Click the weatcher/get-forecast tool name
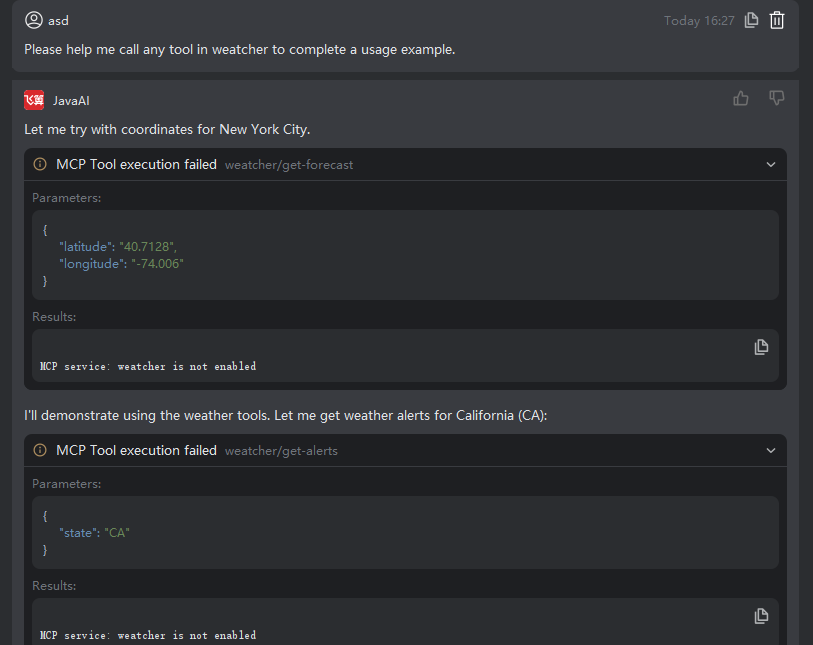 (x=289, y=165)
